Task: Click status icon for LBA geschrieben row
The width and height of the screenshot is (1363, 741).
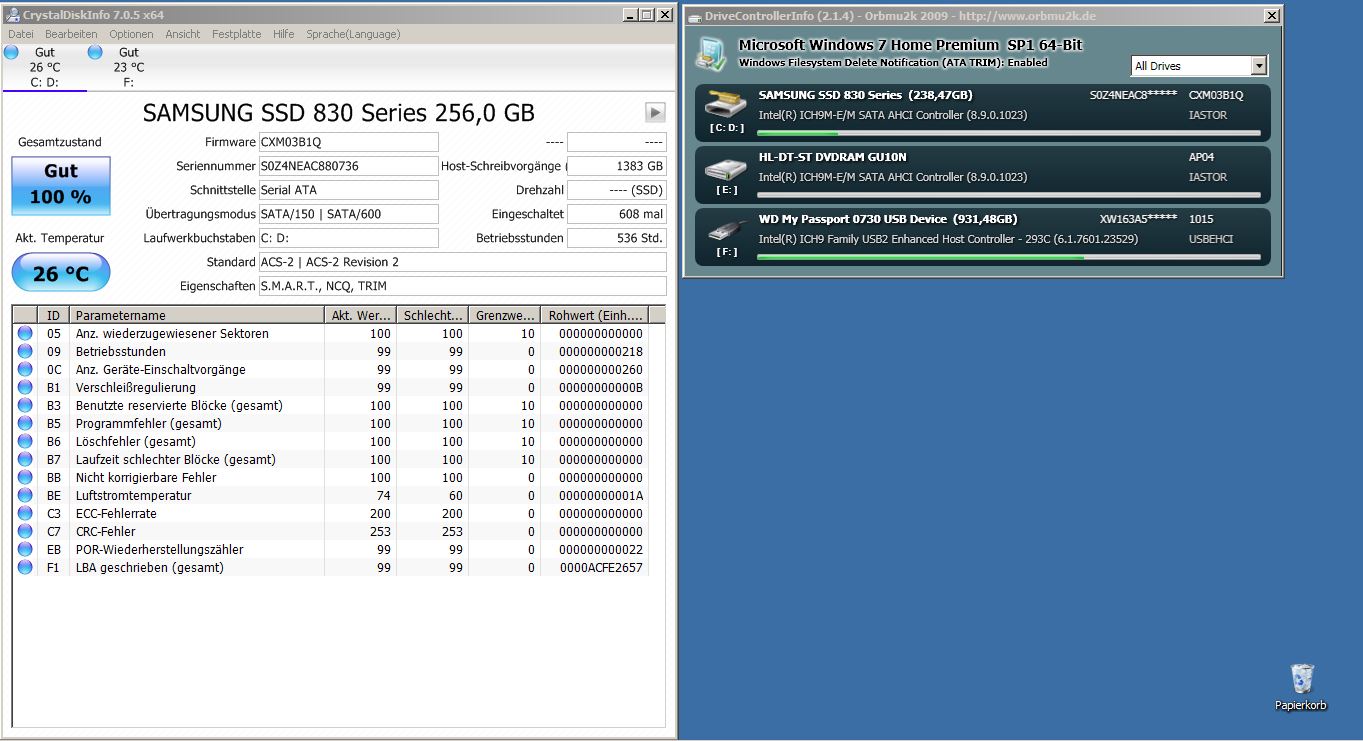Action: 25,567
